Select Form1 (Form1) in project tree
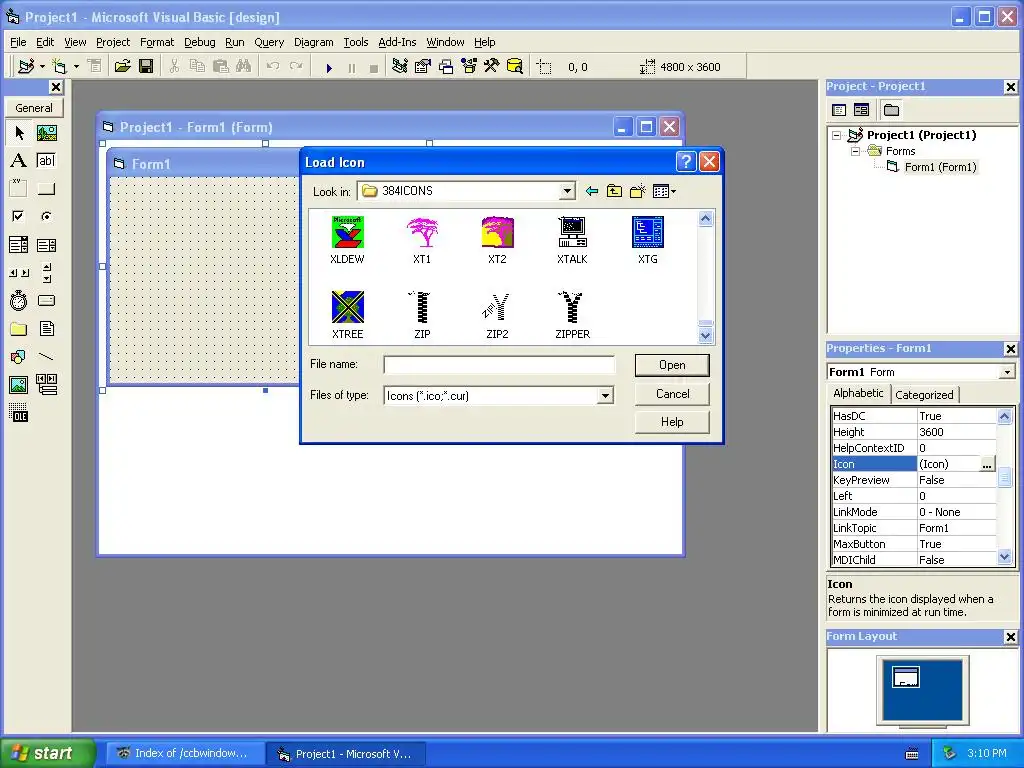 pos(940,167)
